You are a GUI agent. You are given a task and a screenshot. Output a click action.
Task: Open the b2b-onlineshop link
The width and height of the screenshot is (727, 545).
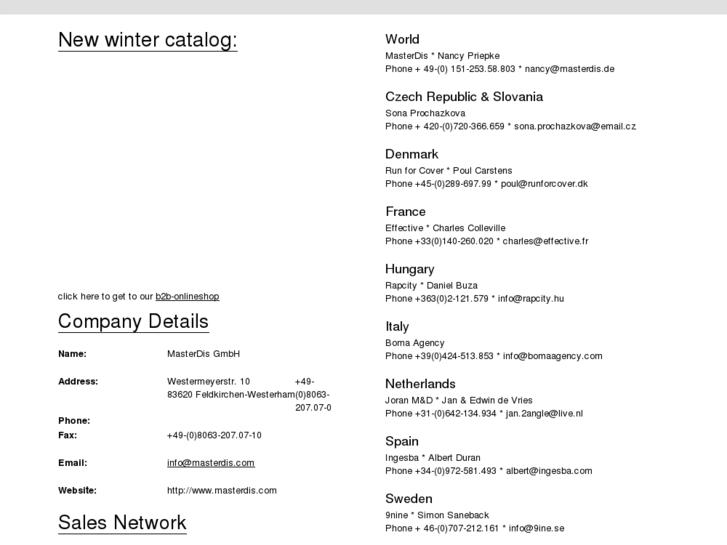coord(187,296)
